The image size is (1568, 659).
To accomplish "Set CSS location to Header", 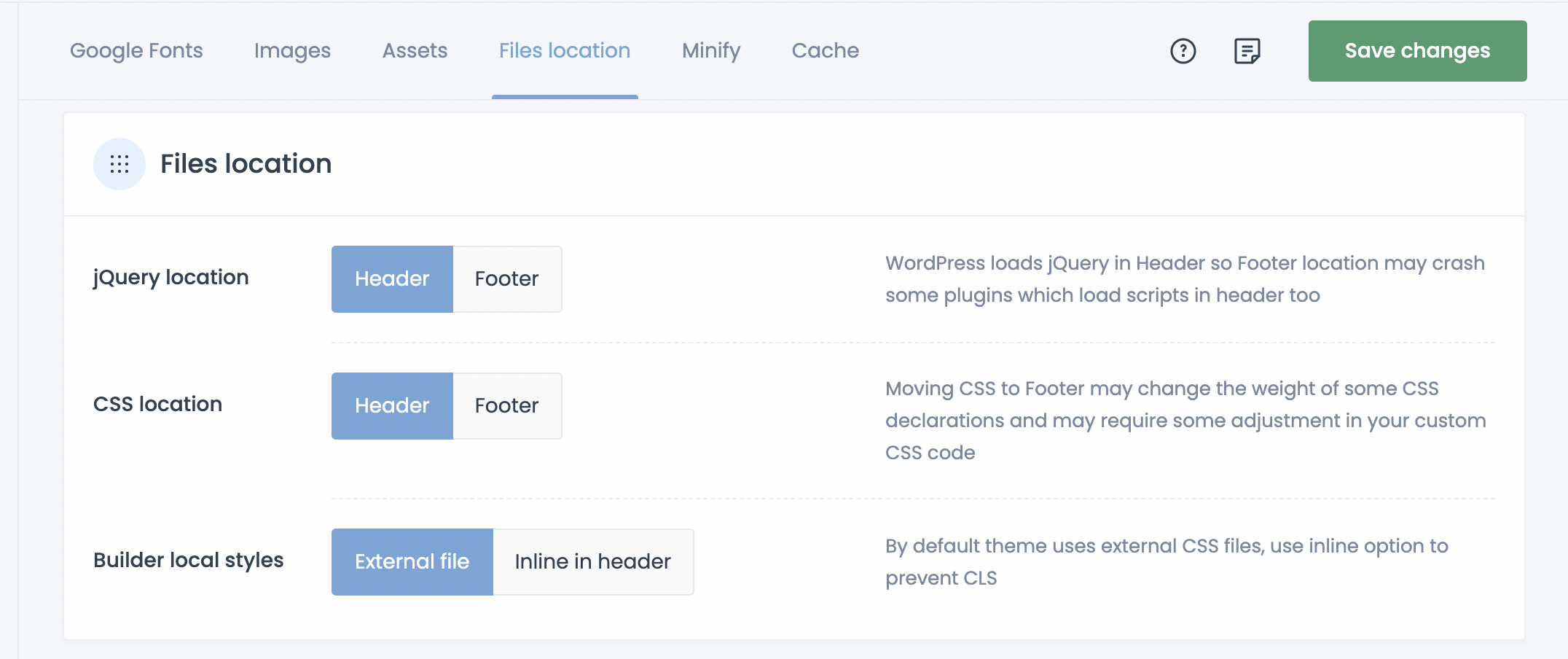I will tap(392, 406).
